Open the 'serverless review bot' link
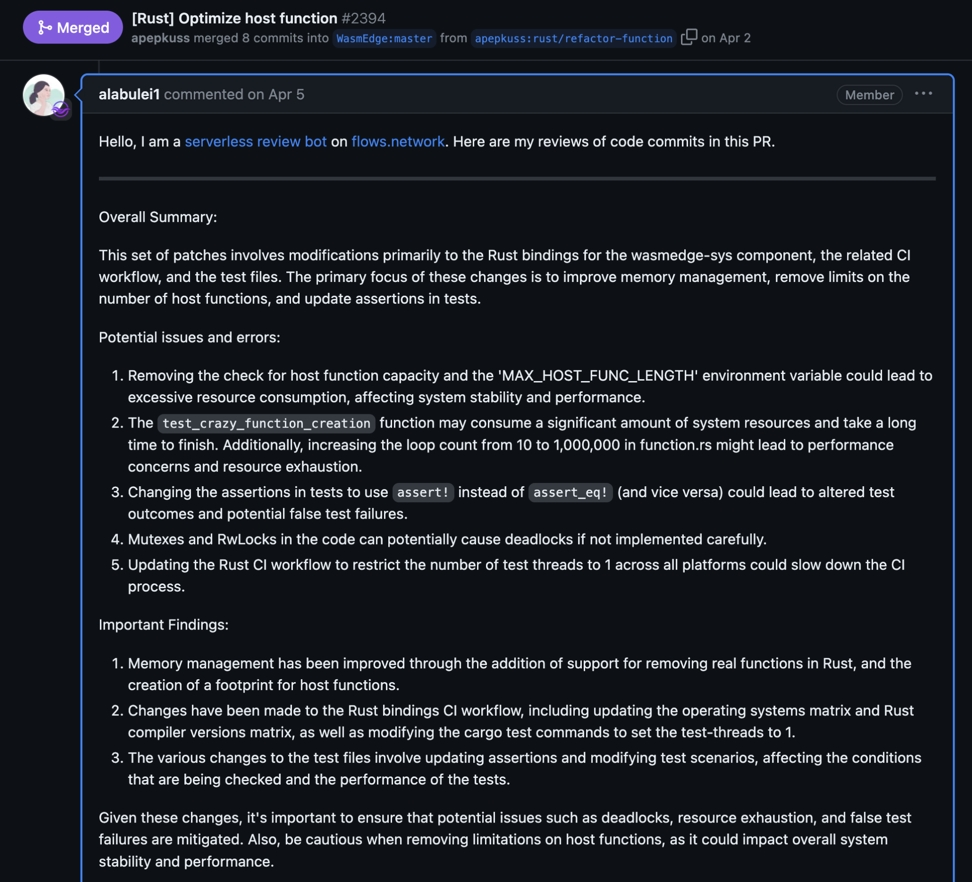 click(x=256, y=141)
